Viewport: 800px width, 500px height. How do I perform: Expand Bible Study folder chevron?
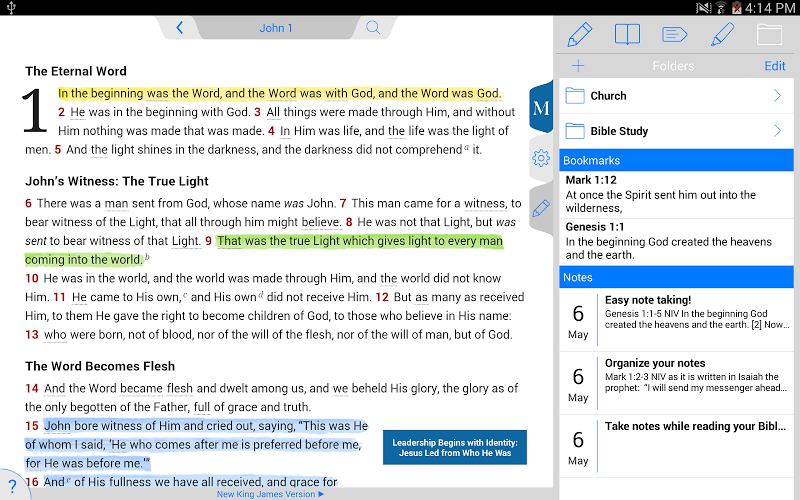[x=778, y=131]
